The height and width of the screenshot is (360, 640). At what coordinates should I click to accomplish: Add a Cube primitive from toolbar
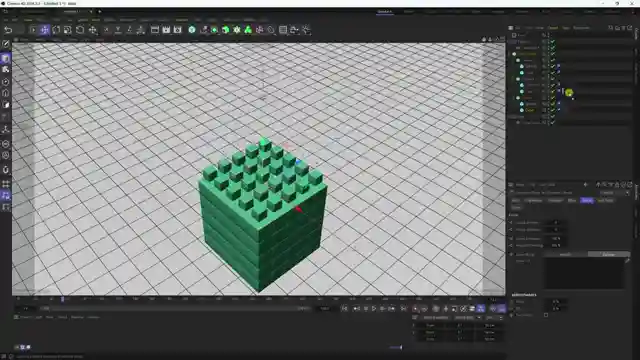pyautogui.click(x=192, y=30)
